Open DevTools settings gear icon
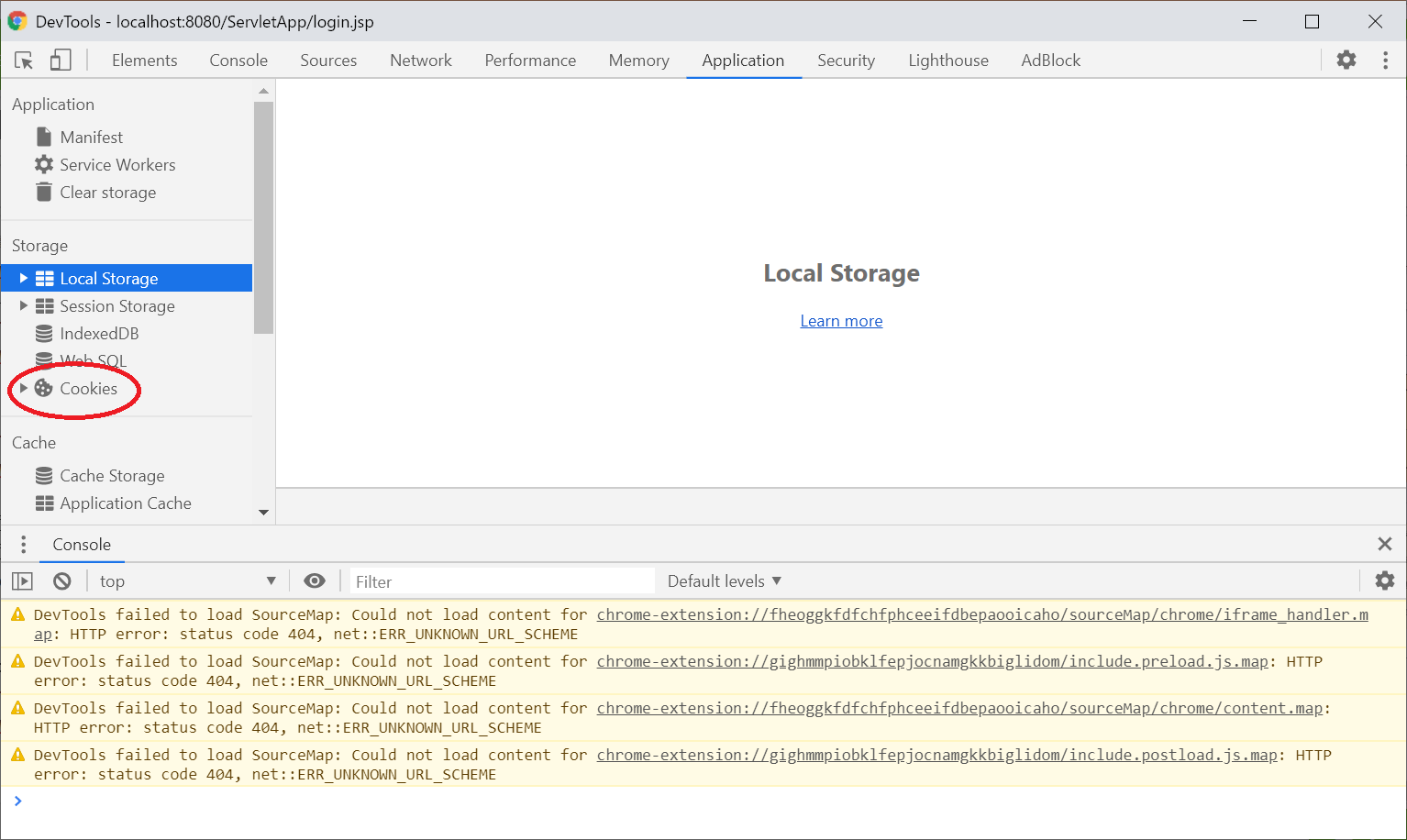This screenshot has width=1407, height=840. (1346, 60)
